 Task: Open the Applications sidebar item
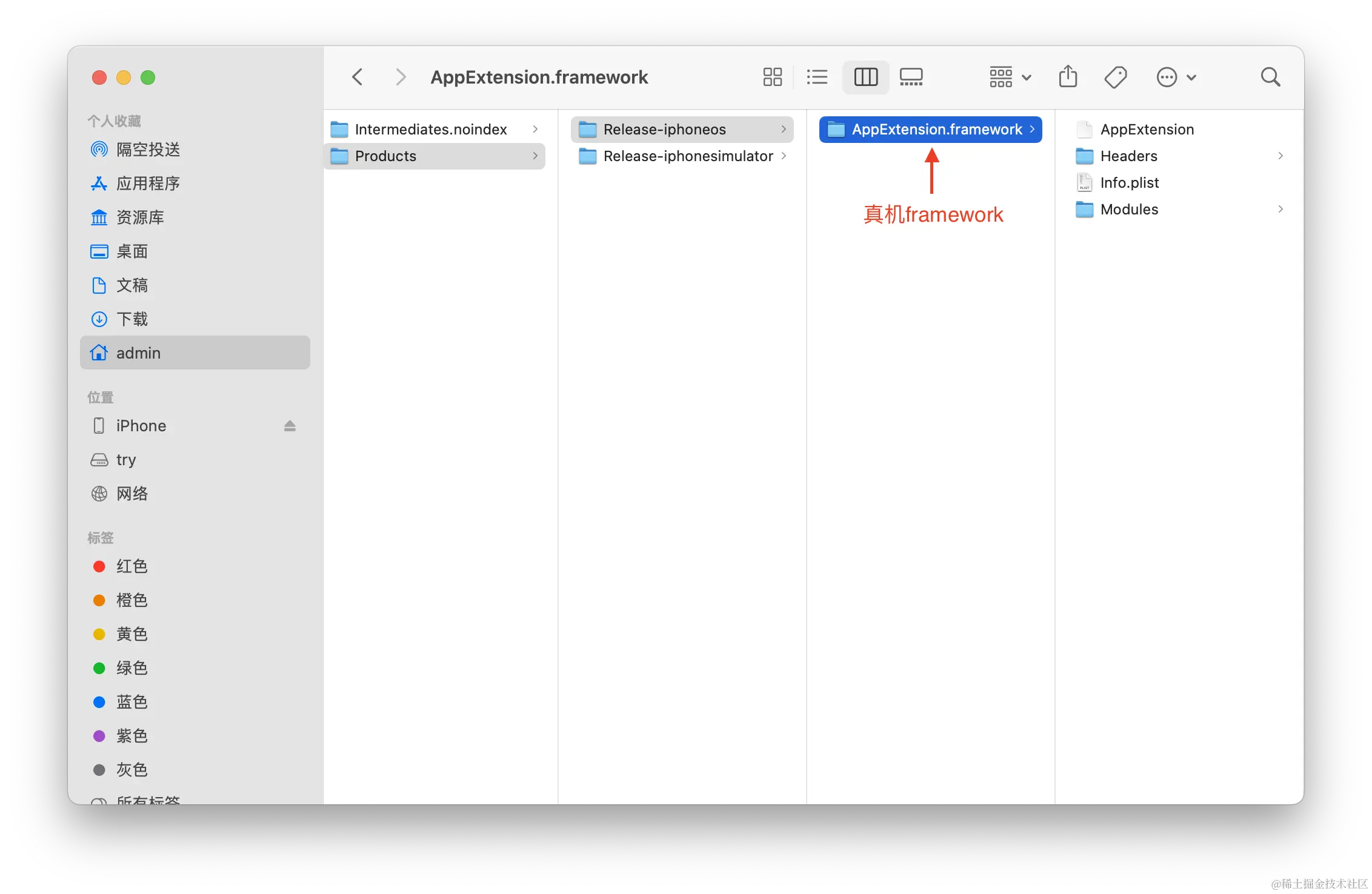[148, 184]
